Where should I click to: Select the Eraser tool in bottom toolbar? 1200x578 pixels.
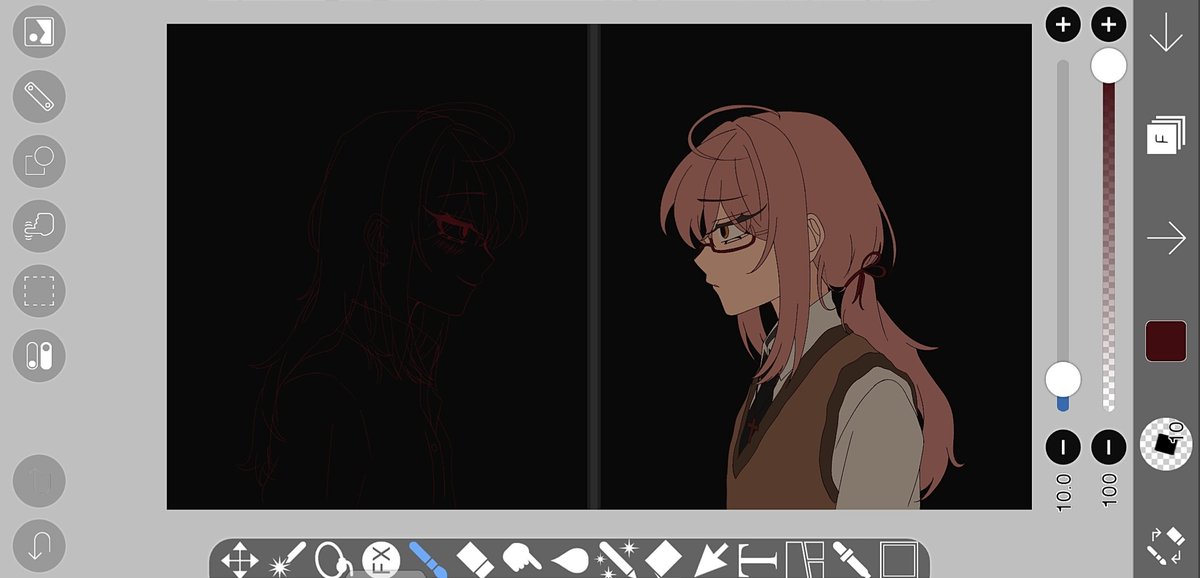coord(474,559)
